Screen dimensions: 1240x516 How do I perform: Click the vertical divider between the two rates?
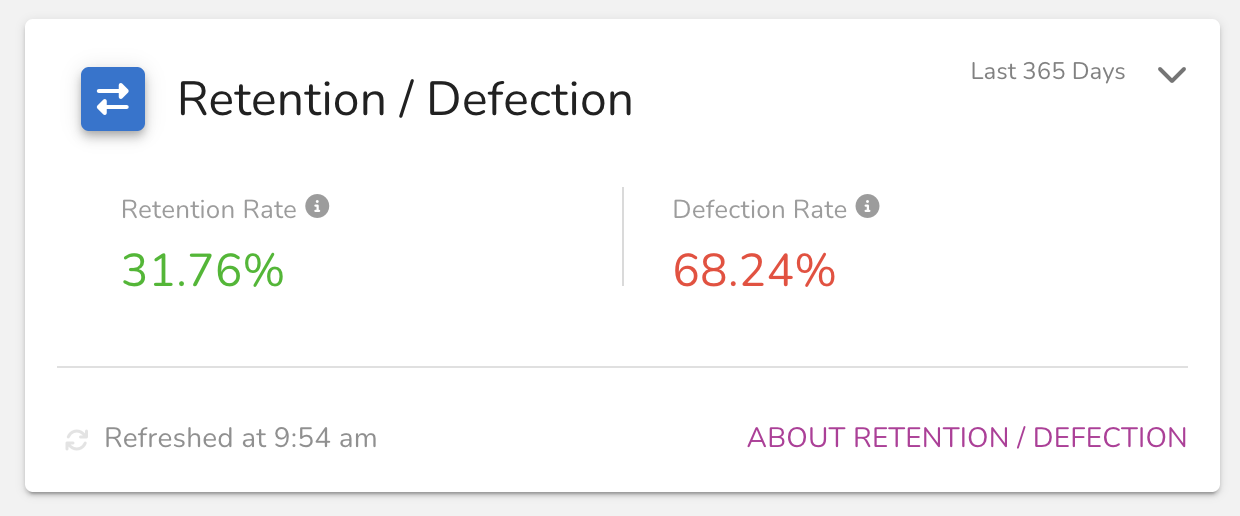click(623, 237)
